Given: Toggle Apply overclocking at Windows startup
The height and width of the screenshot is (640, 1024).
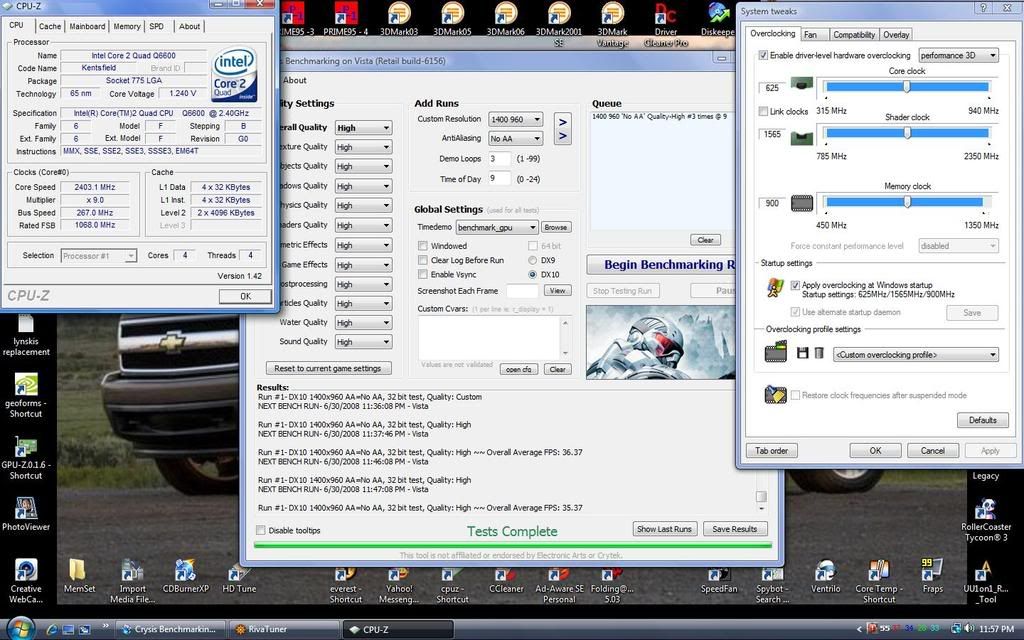Looking at the screenshot, I should [x=795, y=285].
